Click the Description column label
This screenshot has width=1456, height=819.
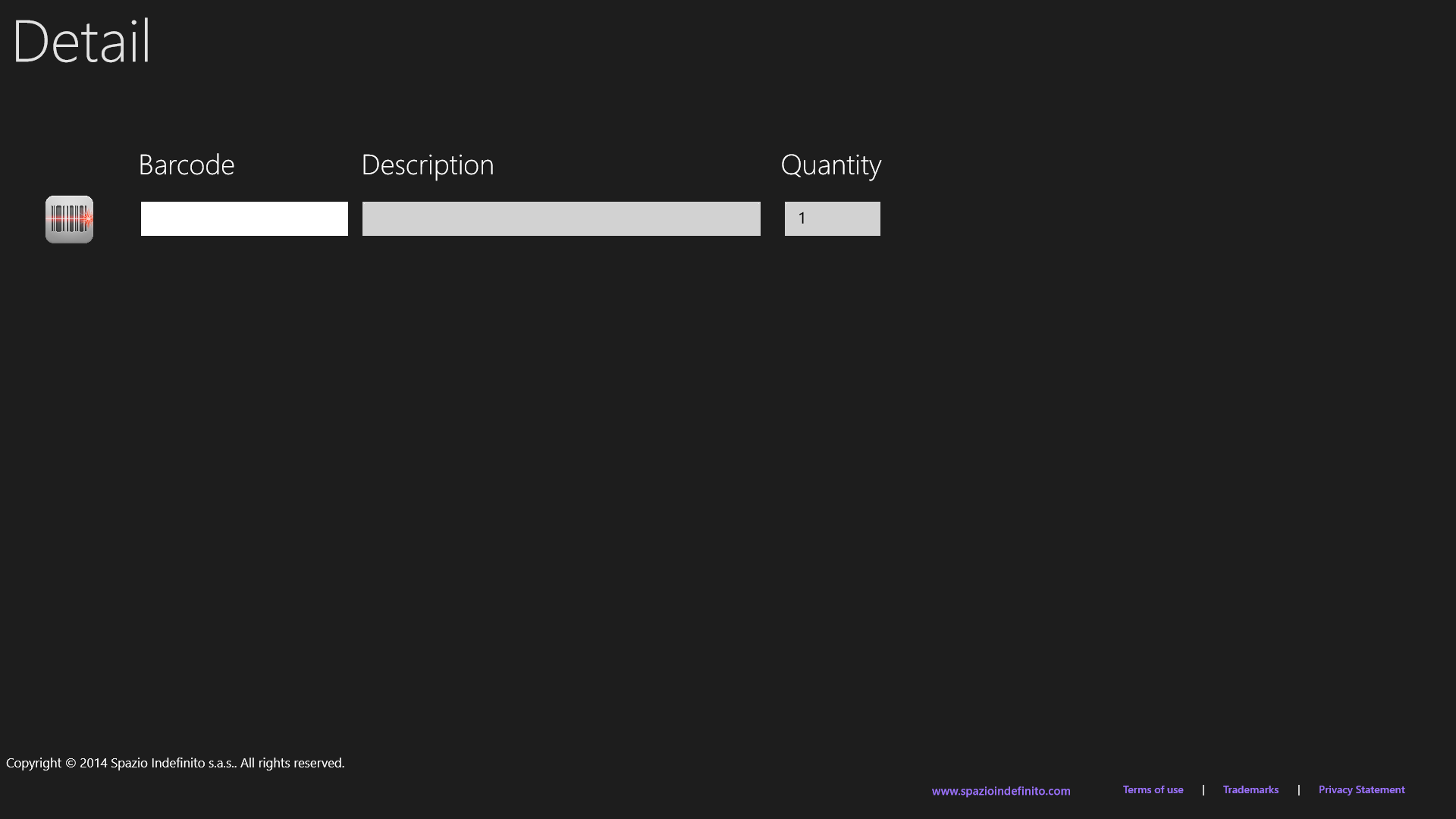428,165
